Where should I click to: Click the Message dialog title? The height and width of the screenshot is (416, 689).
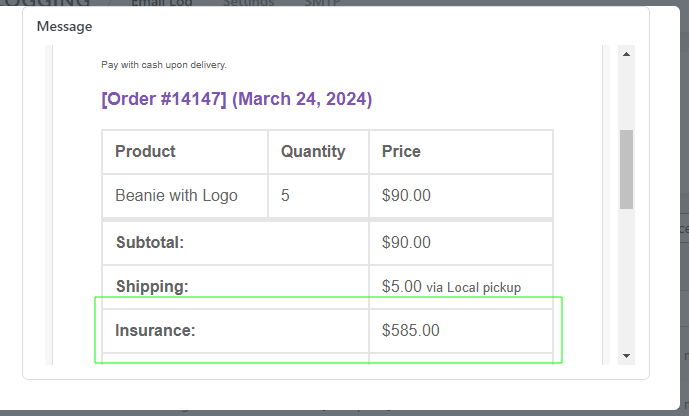click(x=64, y=26)
